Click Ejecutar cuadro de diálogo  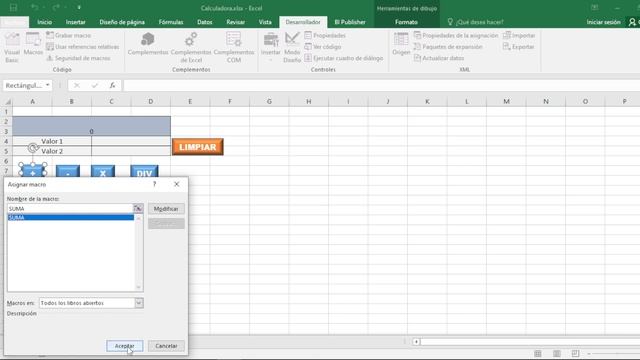[344, 58]
